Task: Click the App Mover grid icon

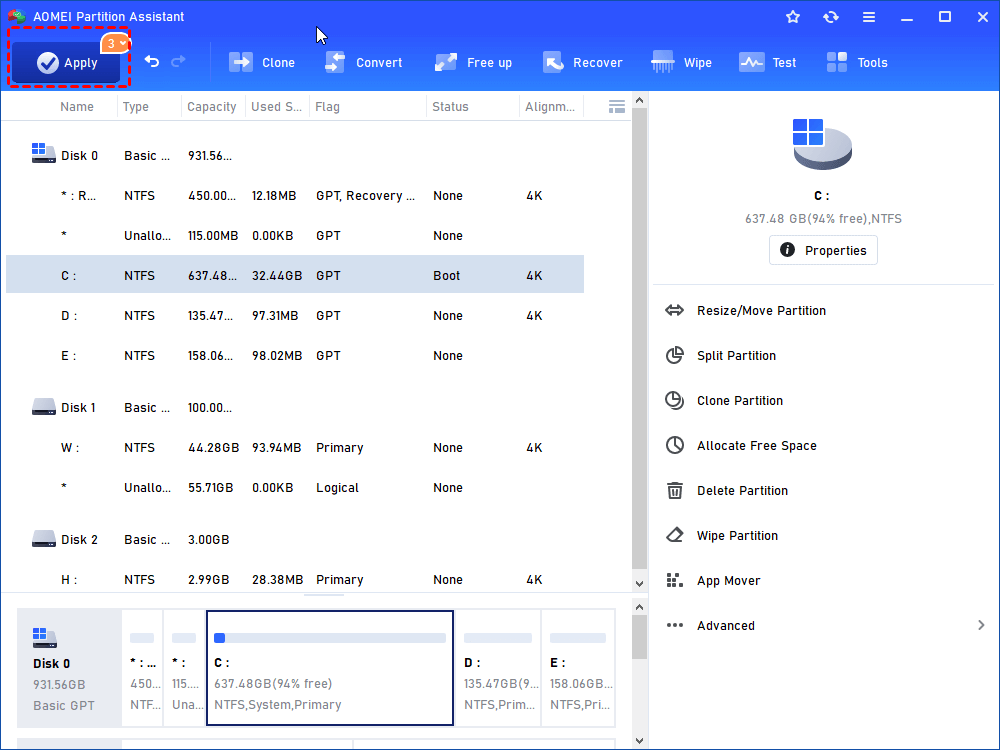Action: tap(675, 580)
